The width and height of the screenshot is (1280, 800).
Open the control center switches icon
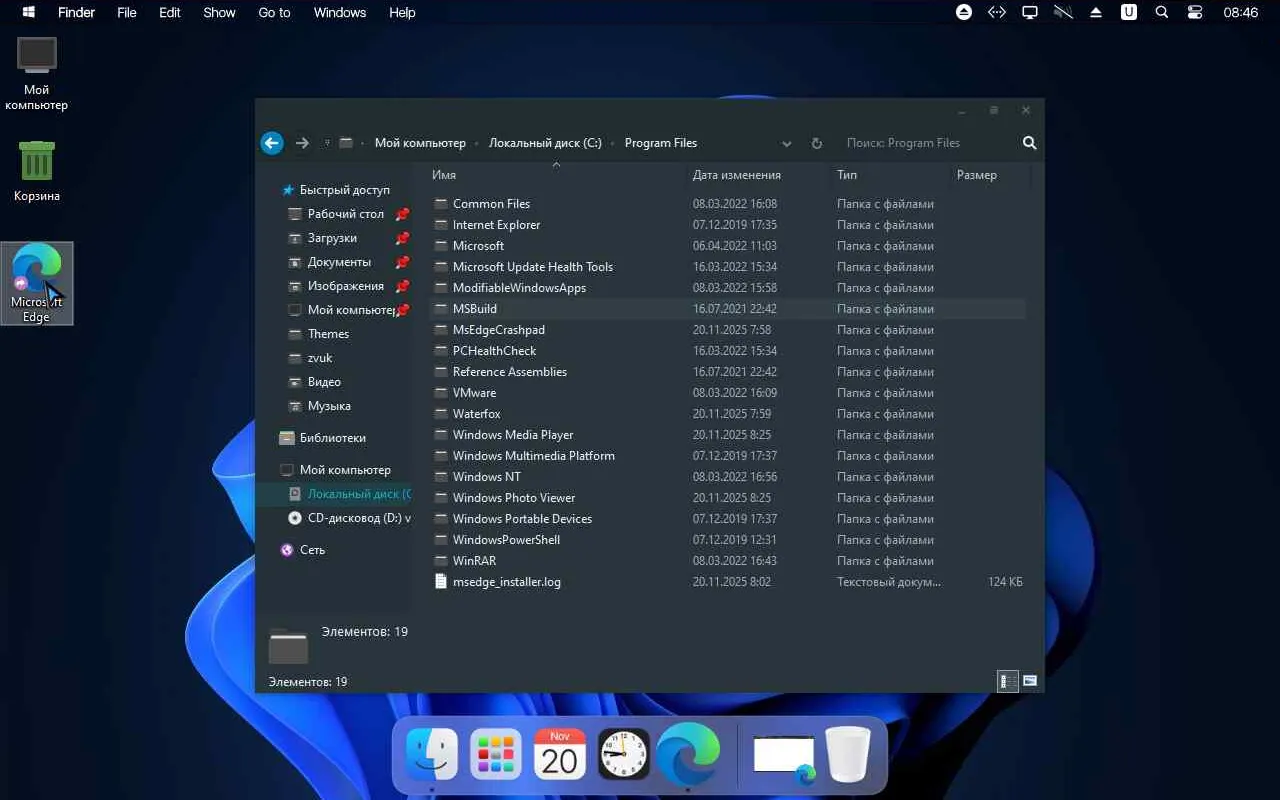point(1195,12)
